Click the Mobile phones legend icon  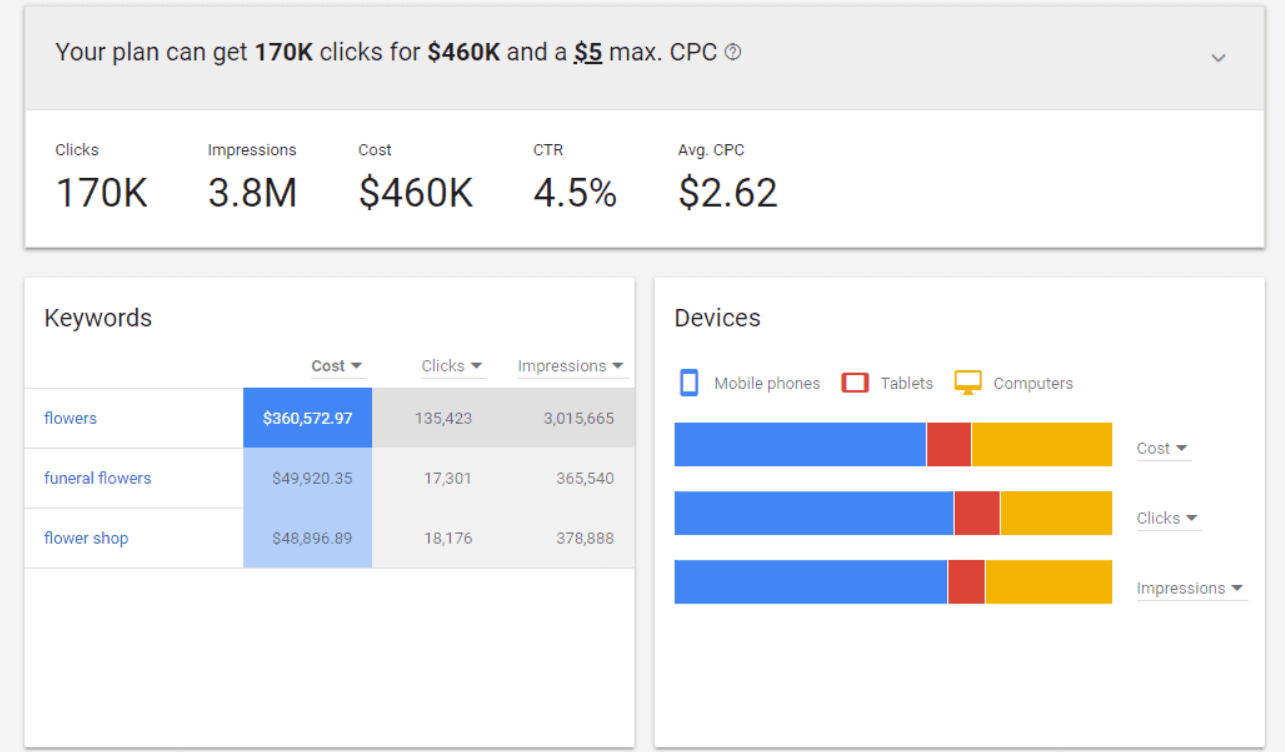pos(689,383)
